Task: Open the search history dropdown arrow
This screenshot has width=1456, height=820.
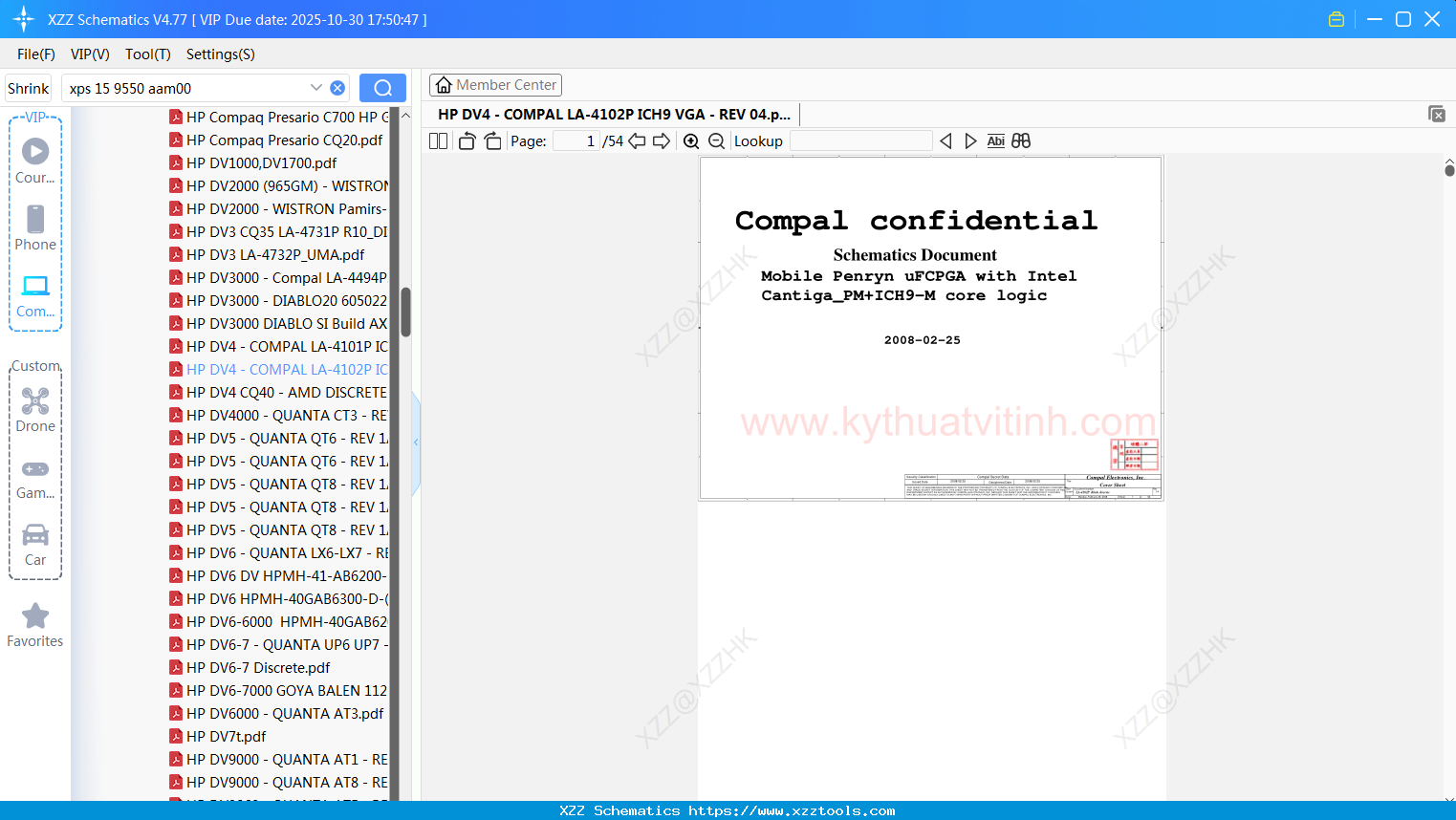Action: (316, 88)
